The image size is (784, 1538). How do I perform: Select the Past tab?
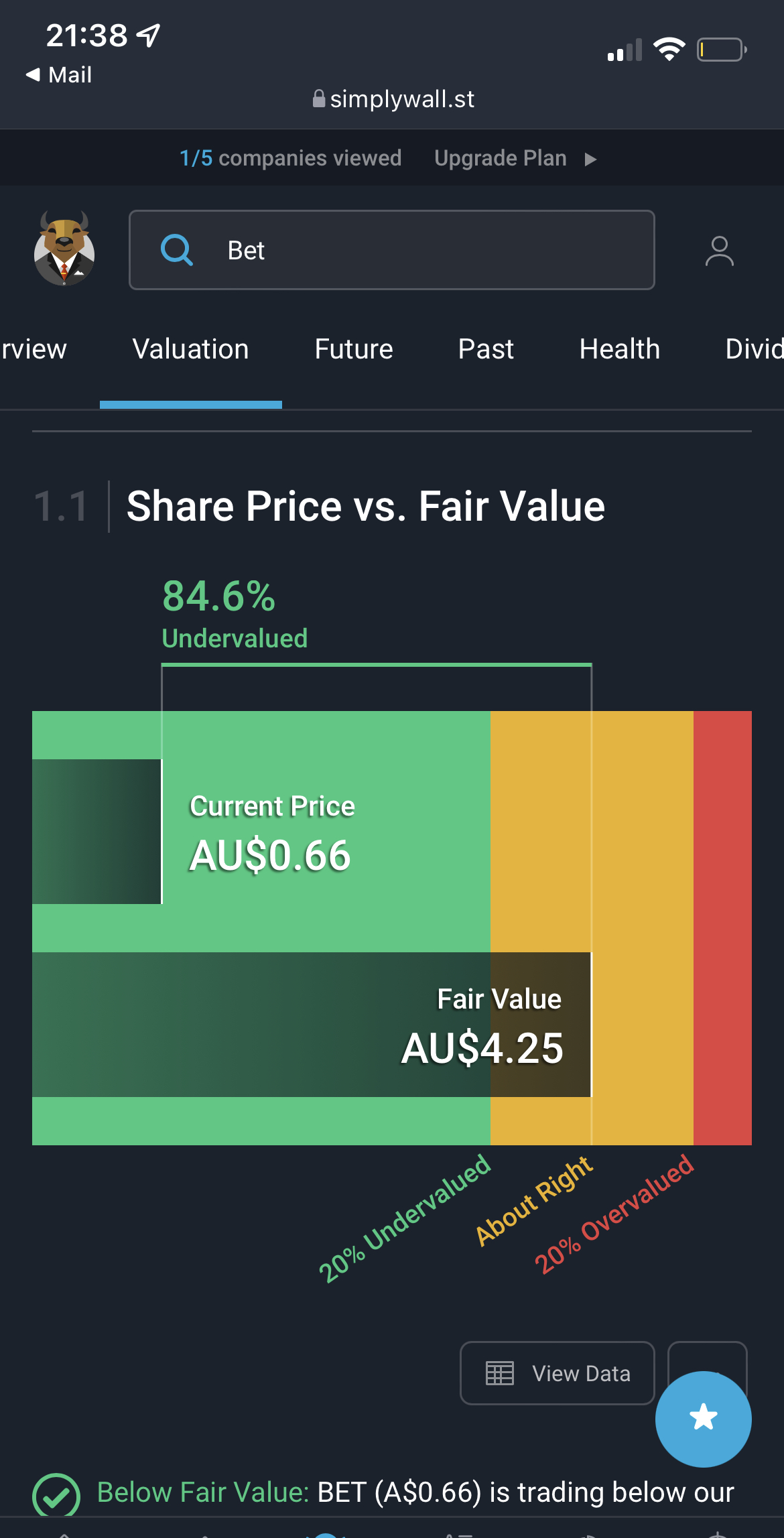[486, 349]
